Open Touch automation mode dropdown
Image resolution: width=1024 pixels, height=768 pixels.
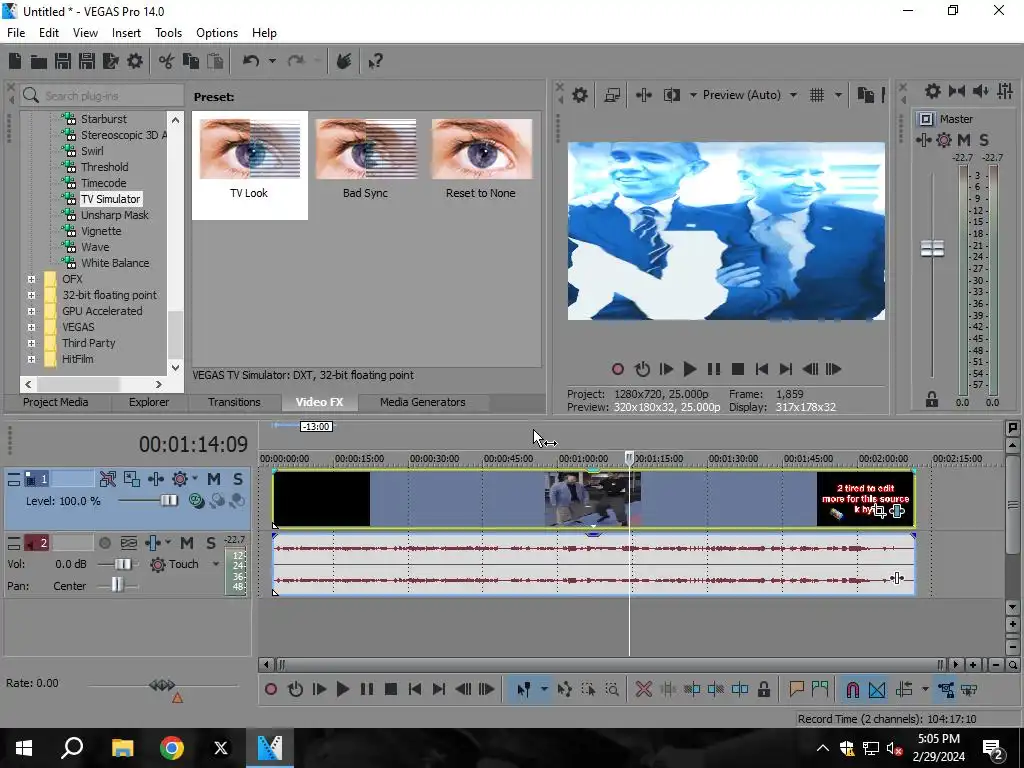click(x=216, y=564)
